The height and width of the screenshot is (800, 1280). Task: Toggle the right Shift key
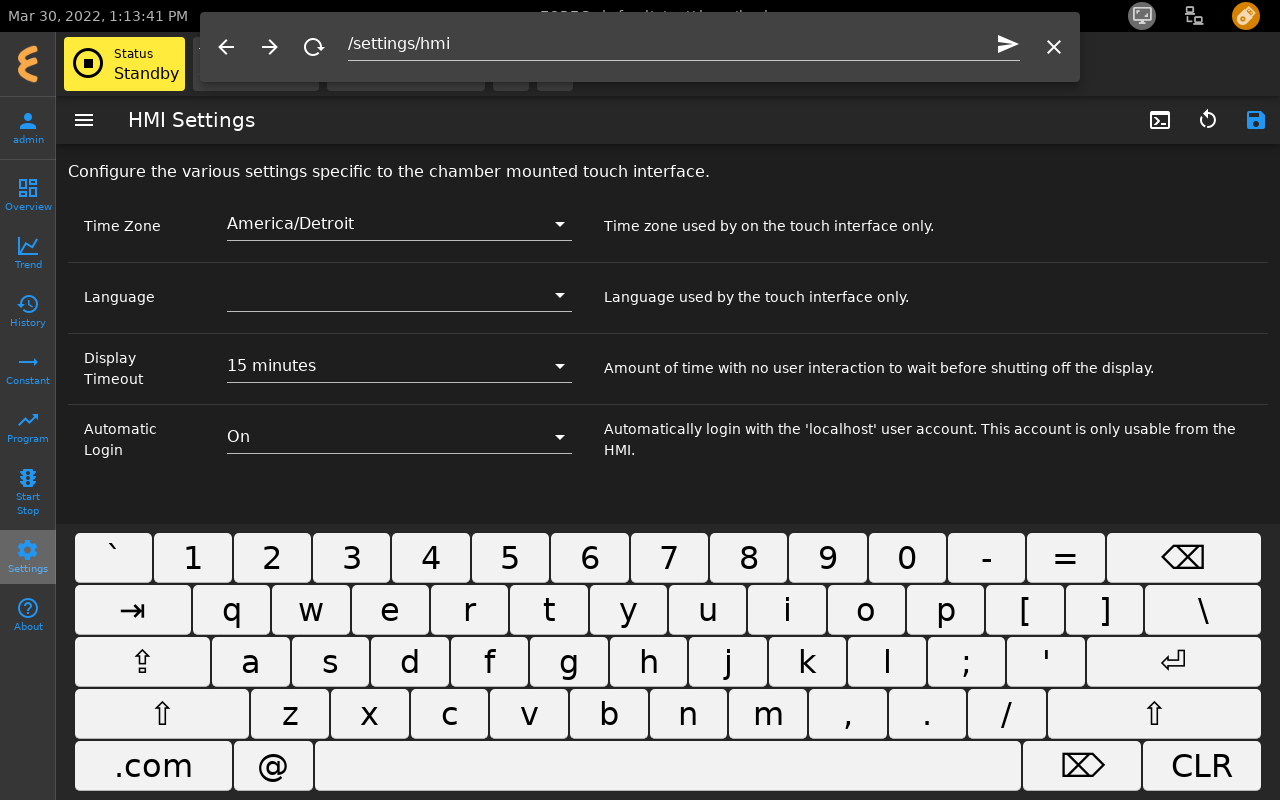click(1154, 714)
